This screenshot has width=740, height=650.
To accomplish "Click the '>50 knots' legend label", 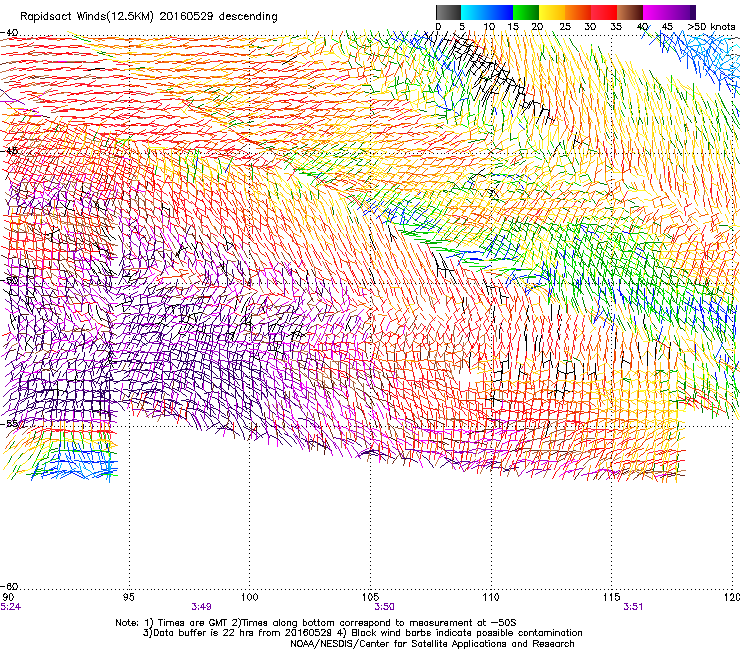I will pyautogui.click(x=711, y=27).
